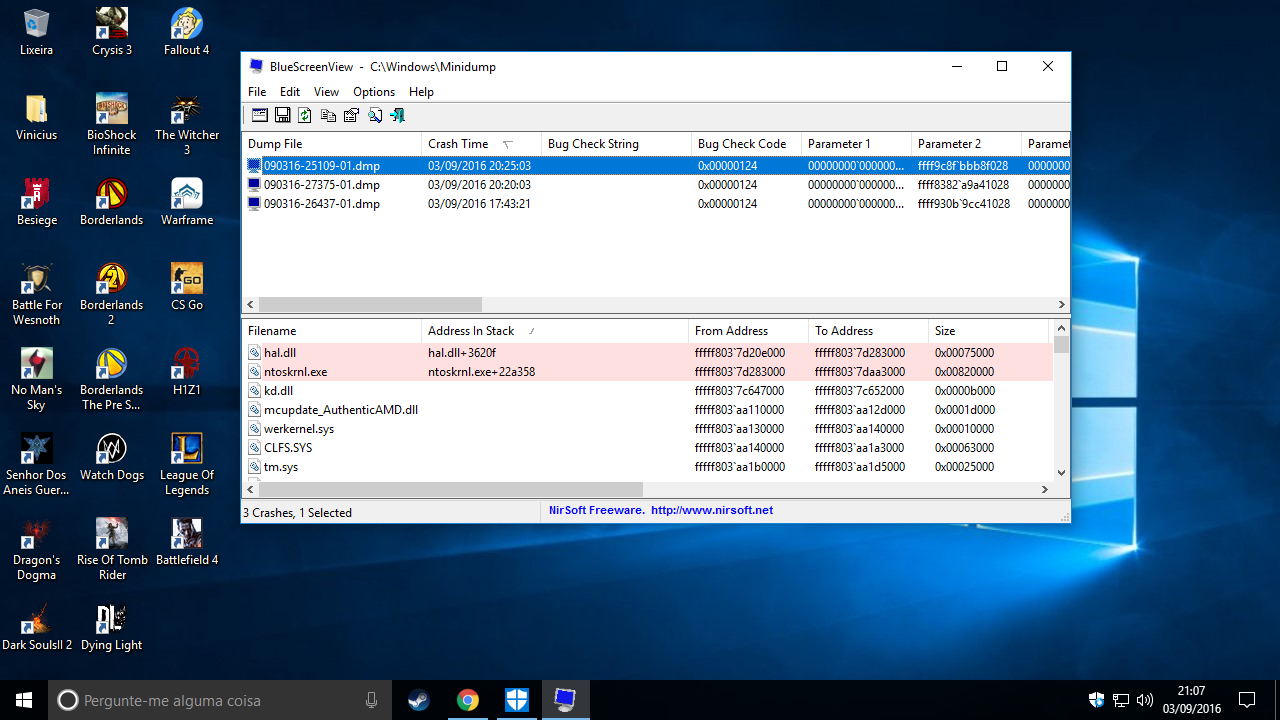
Task: Sort by Filename column header
Action: [332, 331]
